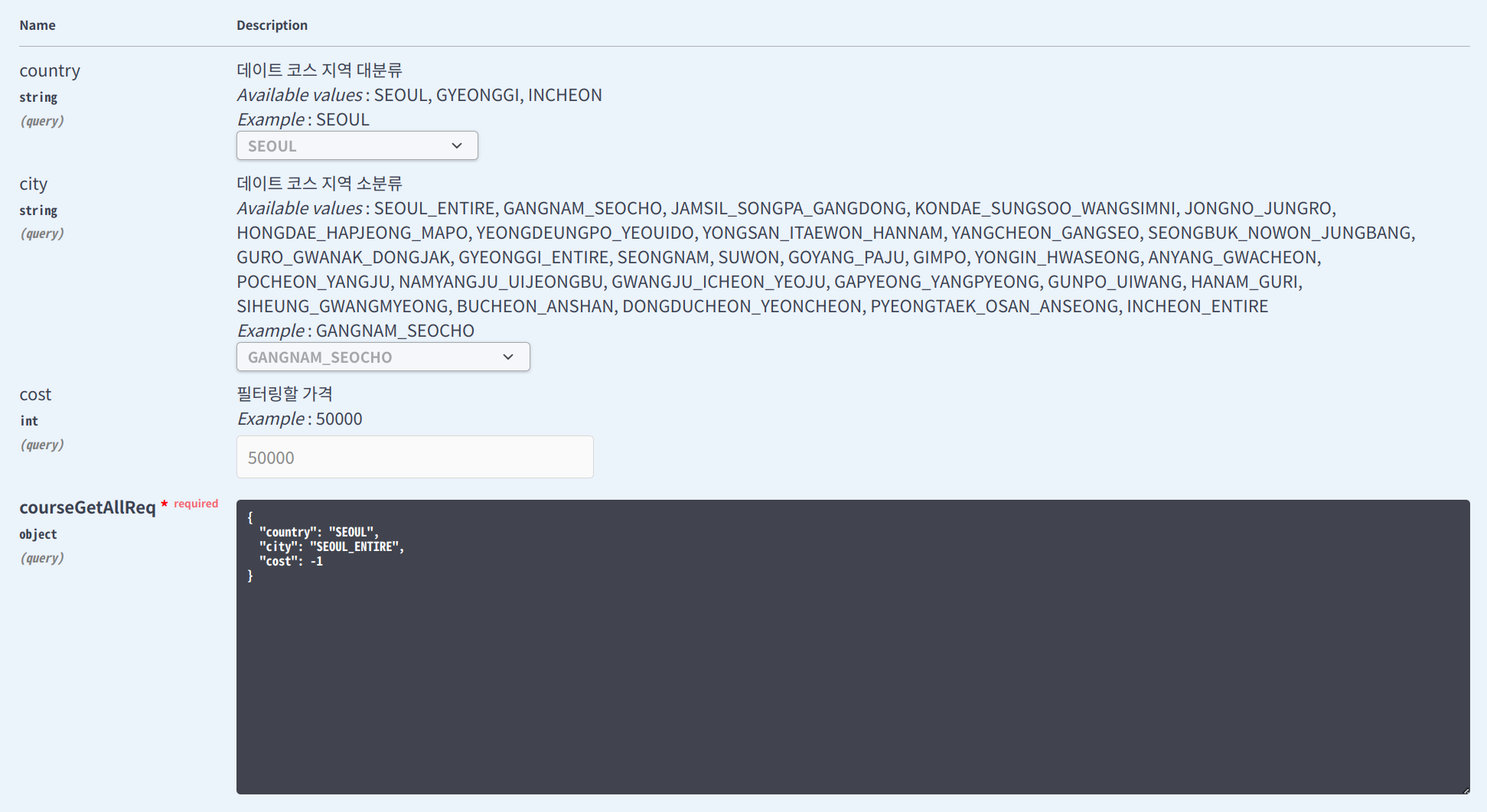Viewport: 1487px width, 812px height.
Task: Click the '"city": "SEOUL_ENTIRE"' JSON line
Action: (x=331, y=546)
